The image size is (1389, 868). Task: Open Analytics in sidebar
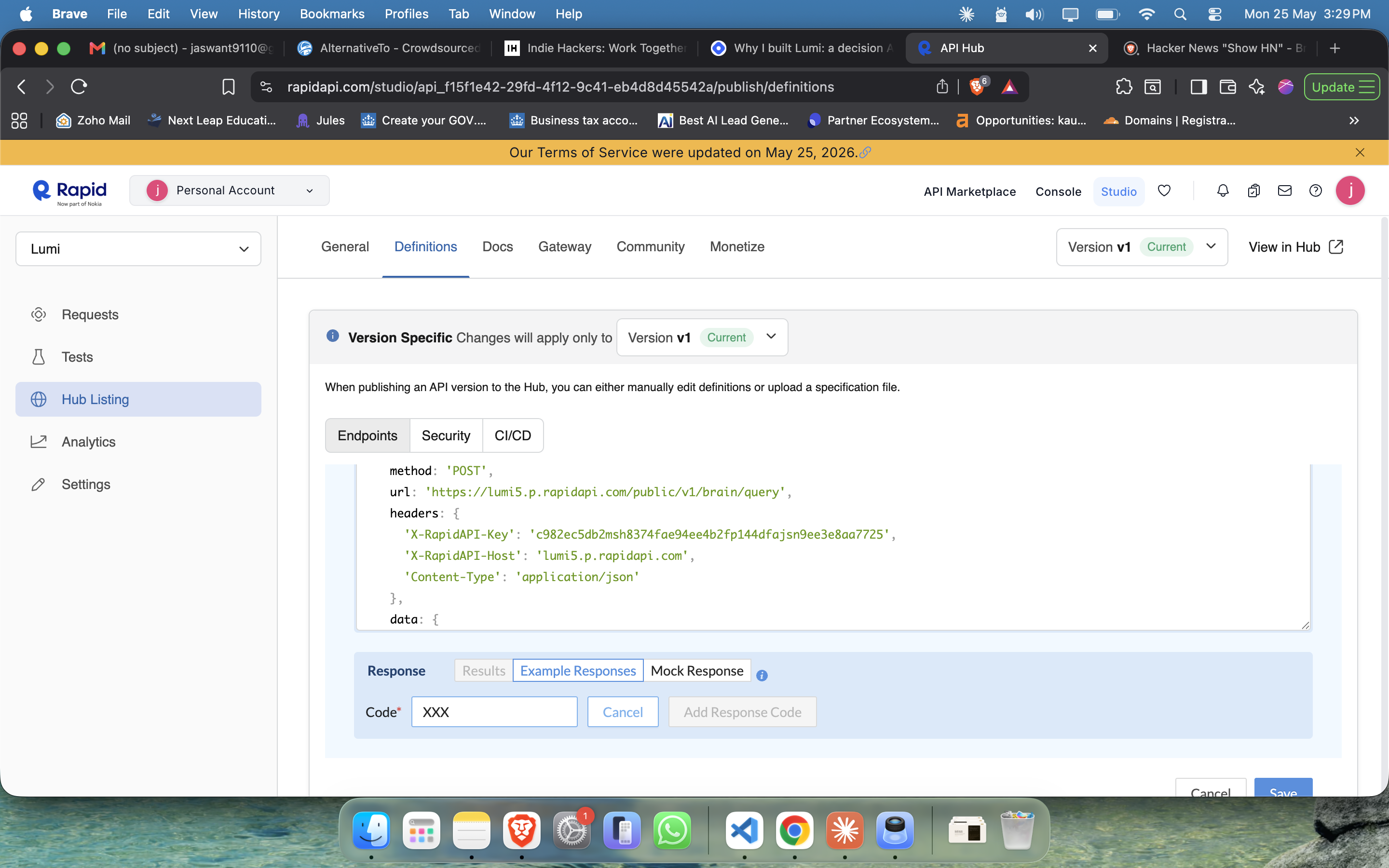(138, 442)
